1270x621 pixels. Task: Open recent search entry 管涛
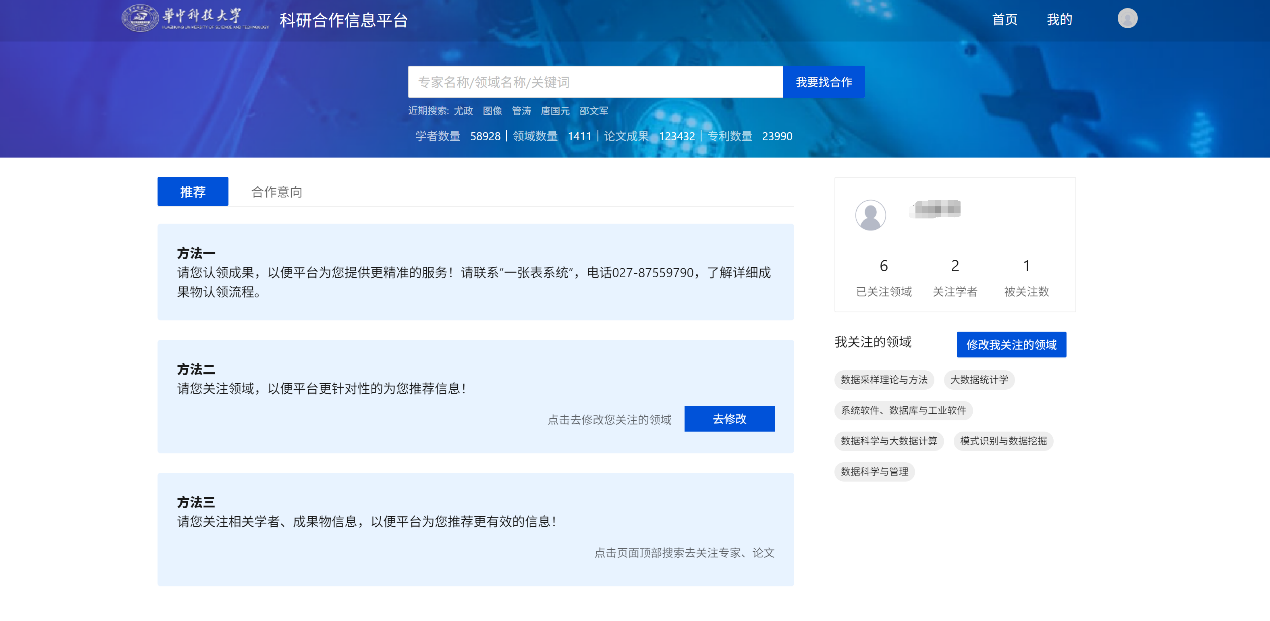521,111
